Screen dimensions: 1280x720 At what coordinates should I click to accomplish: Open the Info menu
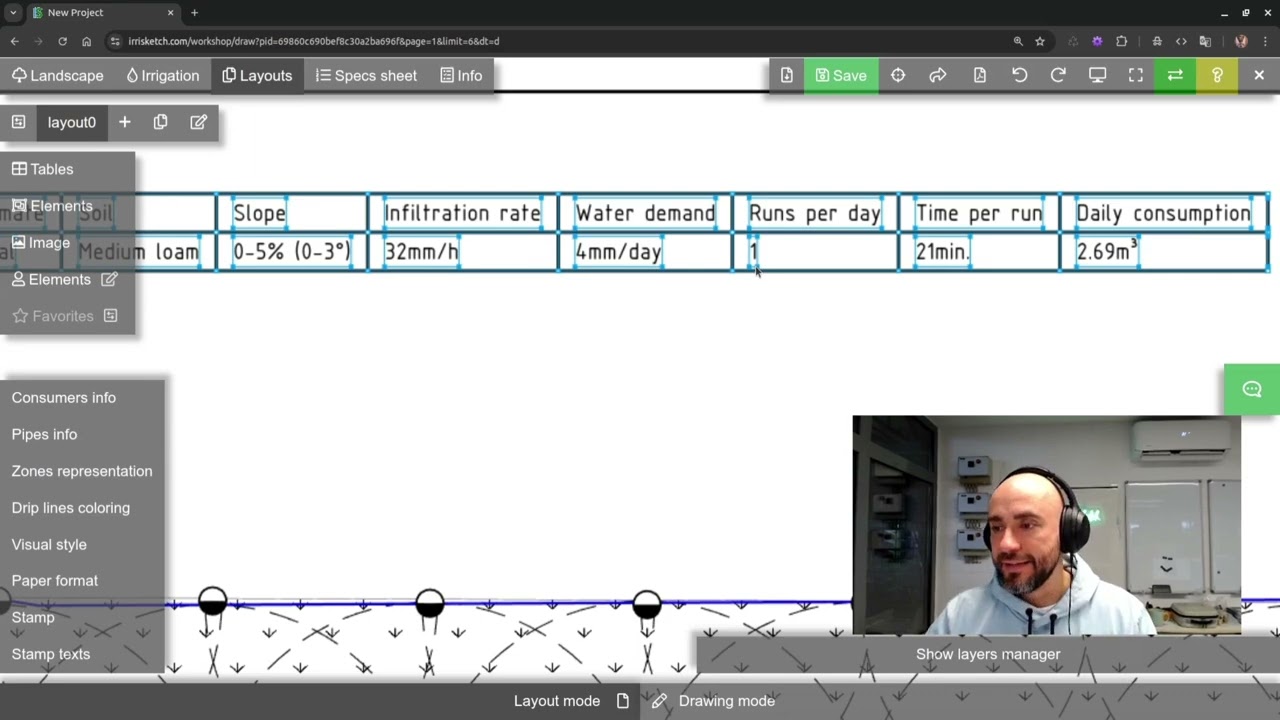click(x=461, y=75)
